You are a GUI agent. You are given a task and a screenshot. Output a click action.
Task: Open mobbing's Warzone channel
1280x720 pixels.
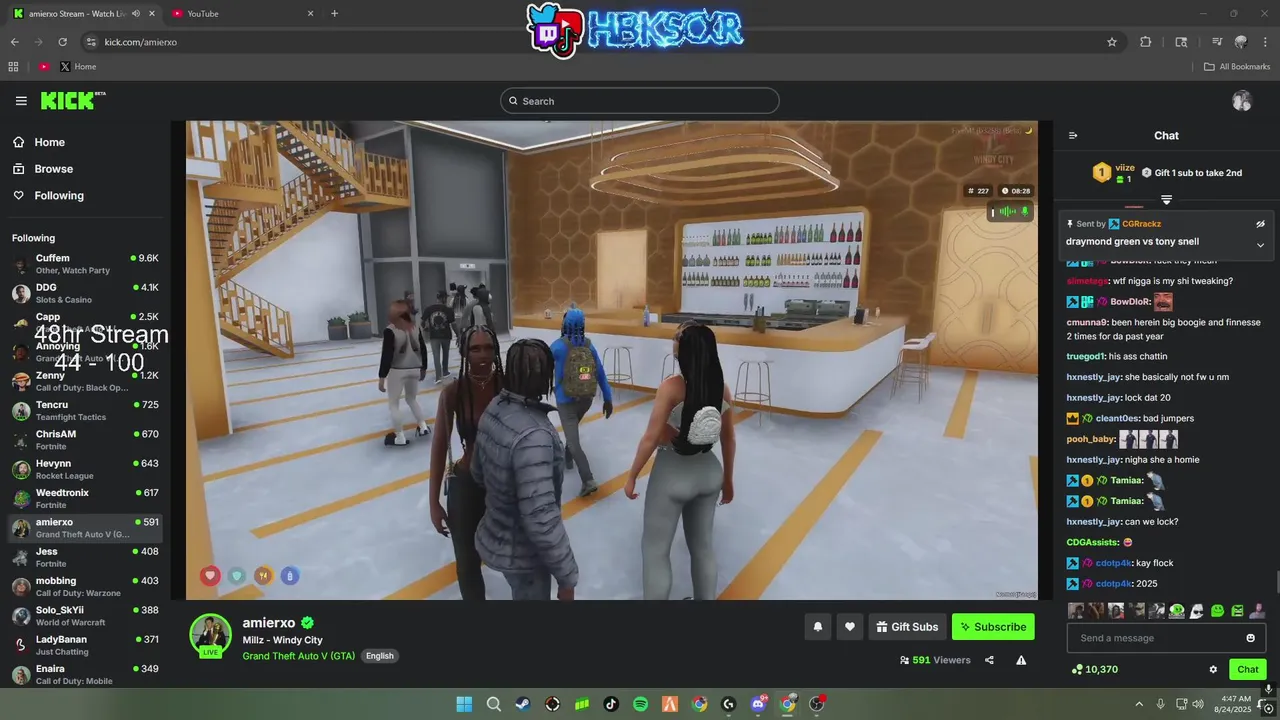point(86,587)
